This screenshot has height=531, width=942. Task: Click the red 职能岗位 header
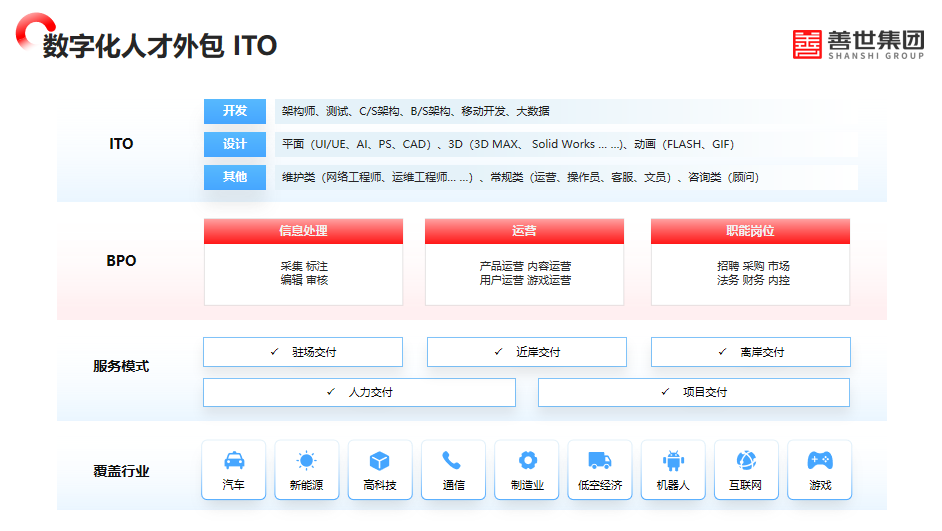tap(750, 231)
